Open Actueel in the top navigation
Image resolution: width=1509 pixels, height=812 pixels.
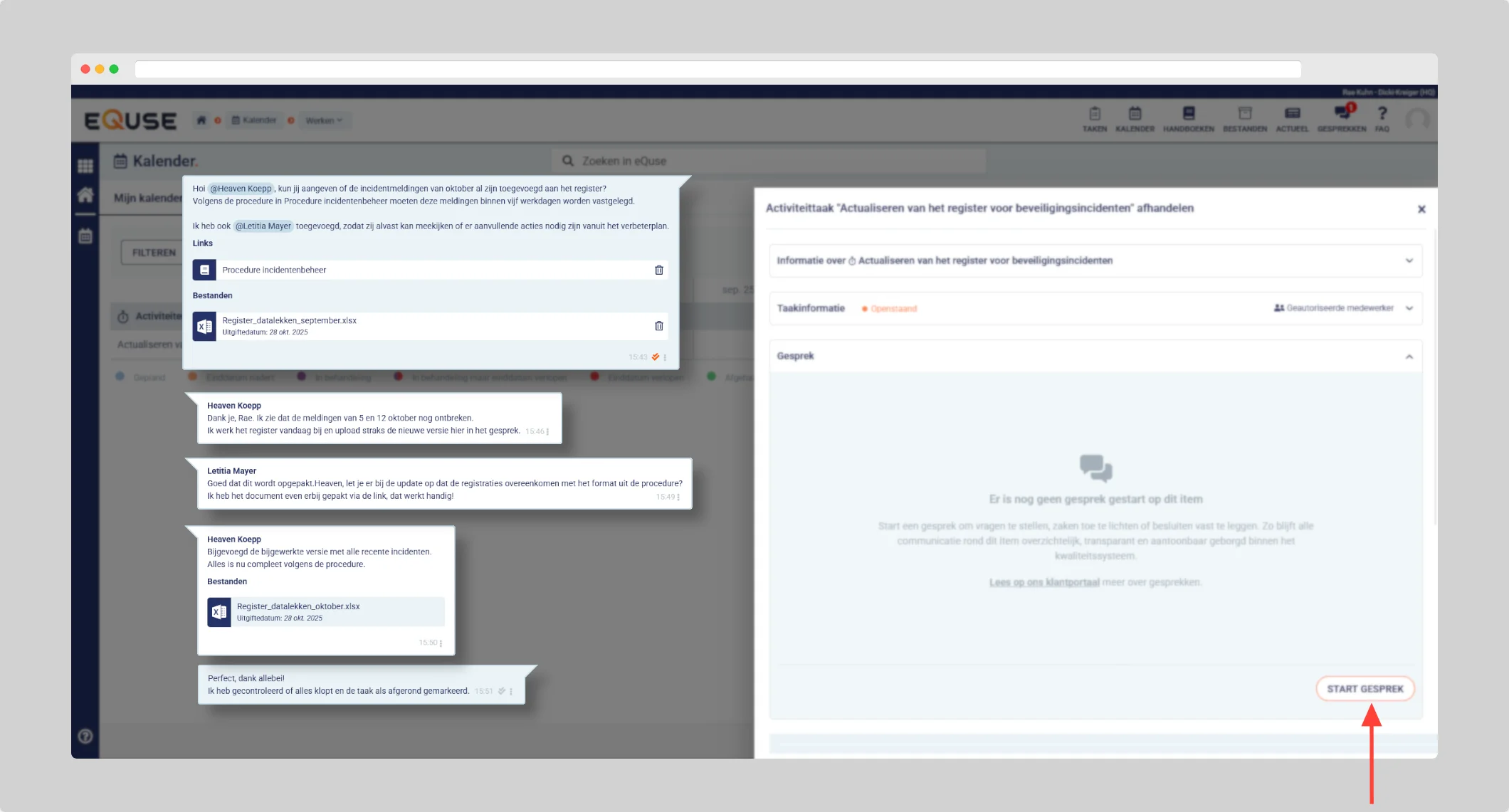pyautogui.click(x=1292, y=119)
